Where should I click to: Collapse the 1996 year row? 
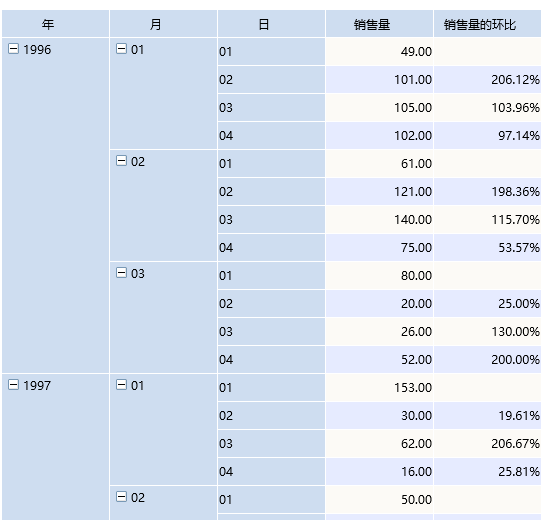click(13, 48)
